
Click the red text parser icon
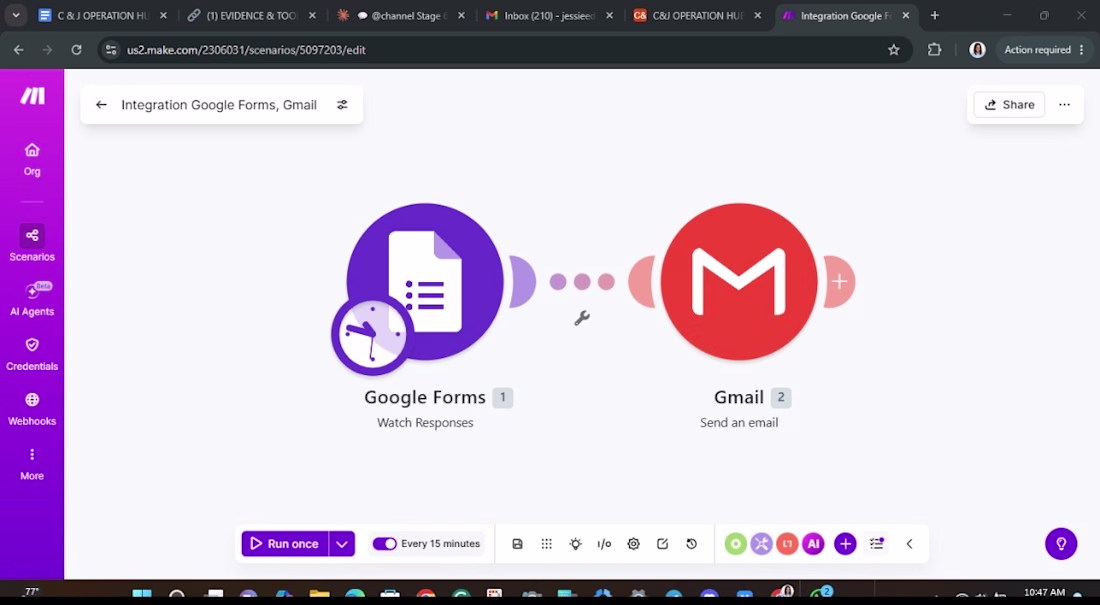tap(787, 544)
